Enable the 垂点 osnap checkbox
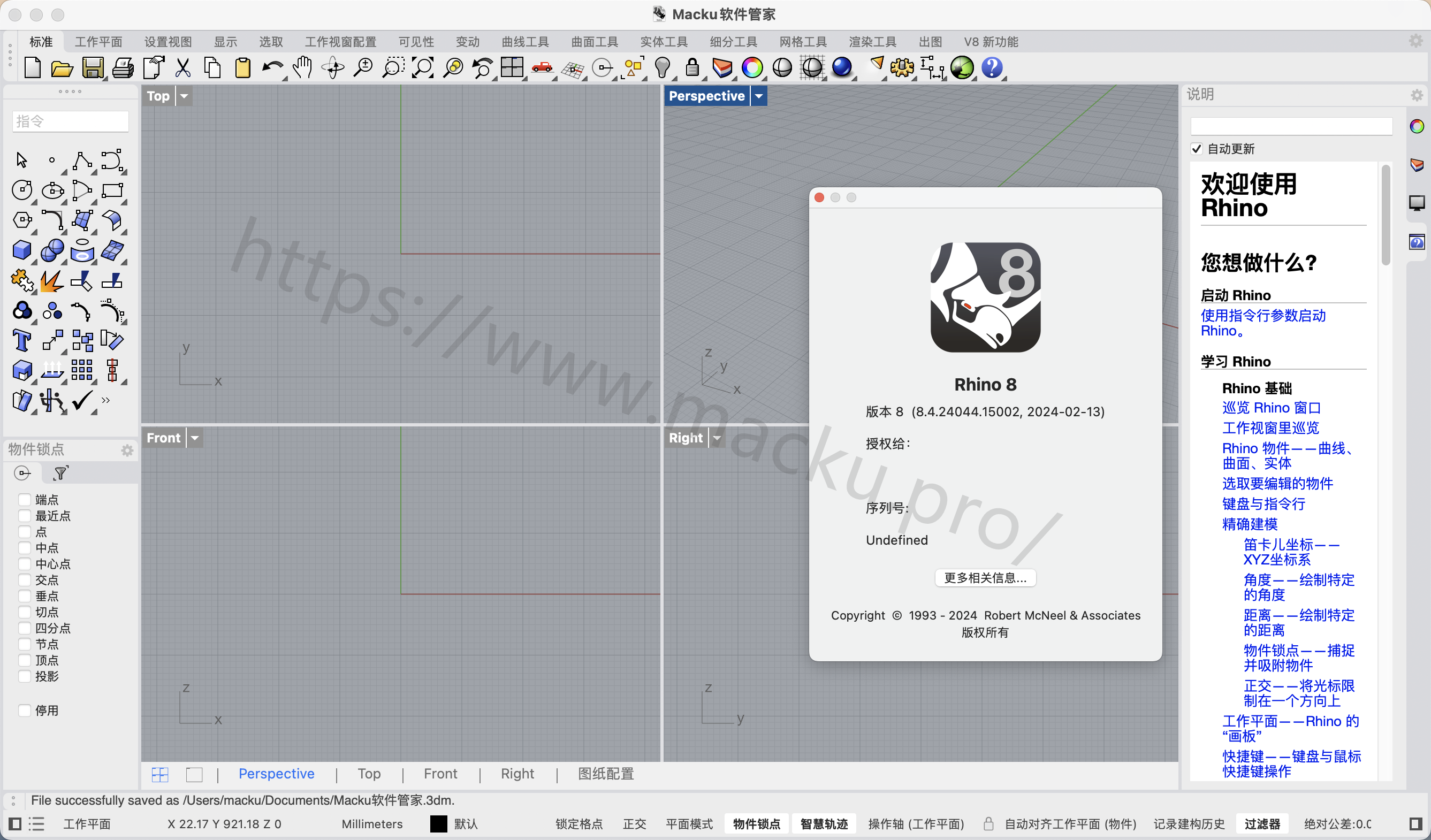The width and height of the screenshot is (1431, 840). (x=25, y=596)
